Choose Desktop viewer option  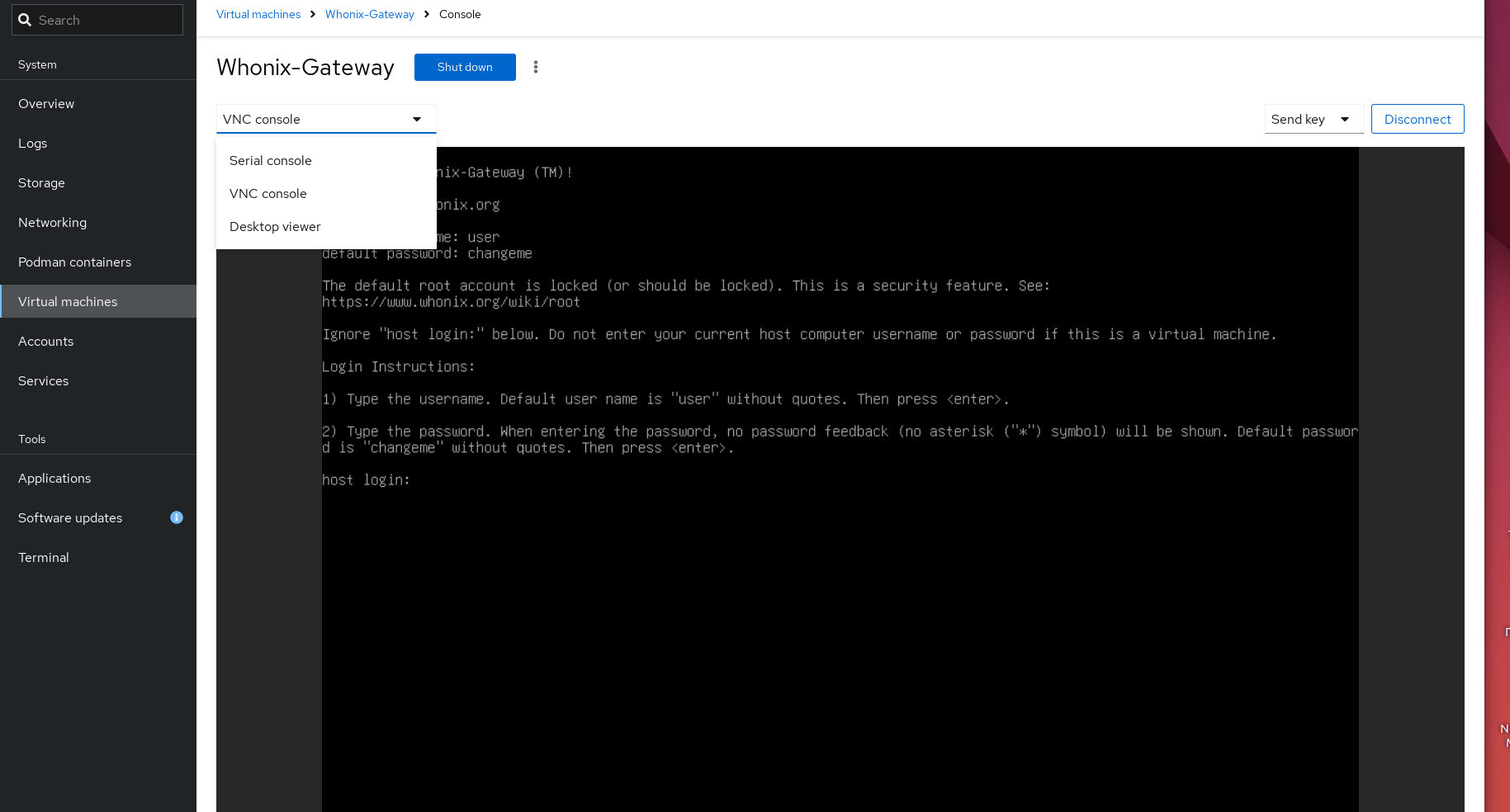click(275, 227)
